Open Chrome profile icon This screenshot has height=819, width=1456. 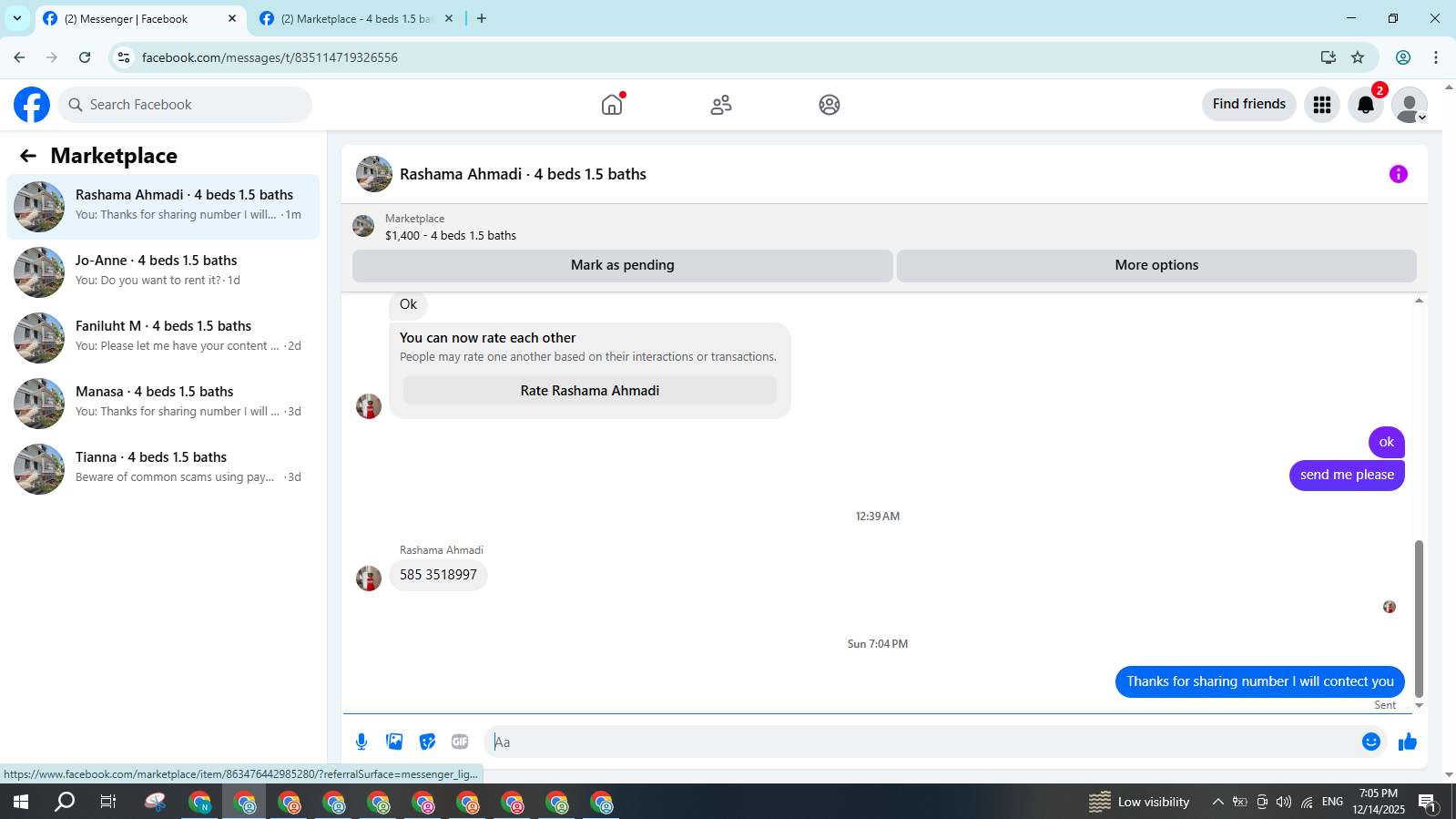click(x=1403, y=57)
